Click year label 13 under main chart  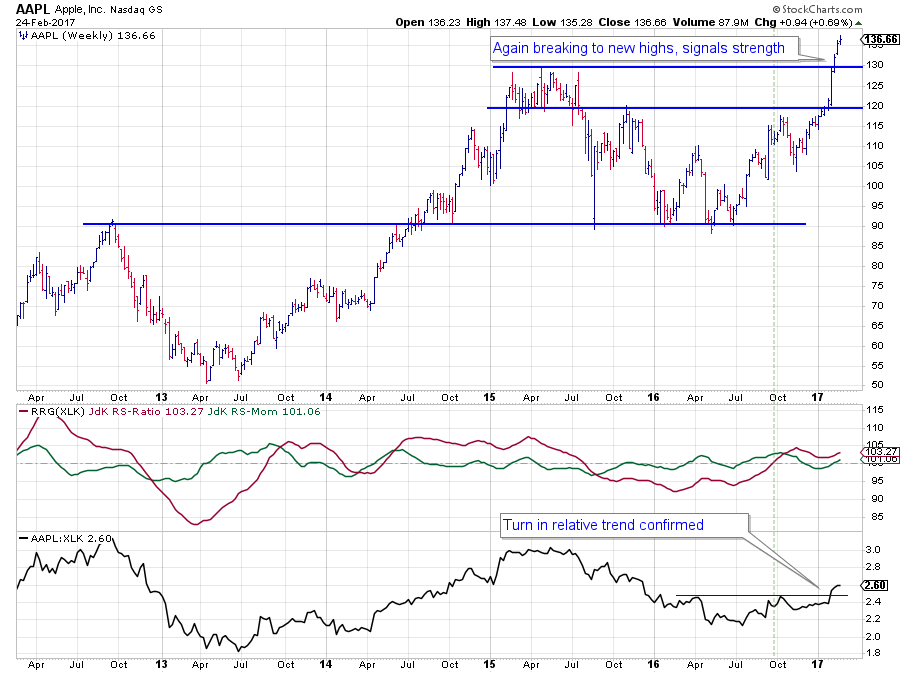click(161, 397)
